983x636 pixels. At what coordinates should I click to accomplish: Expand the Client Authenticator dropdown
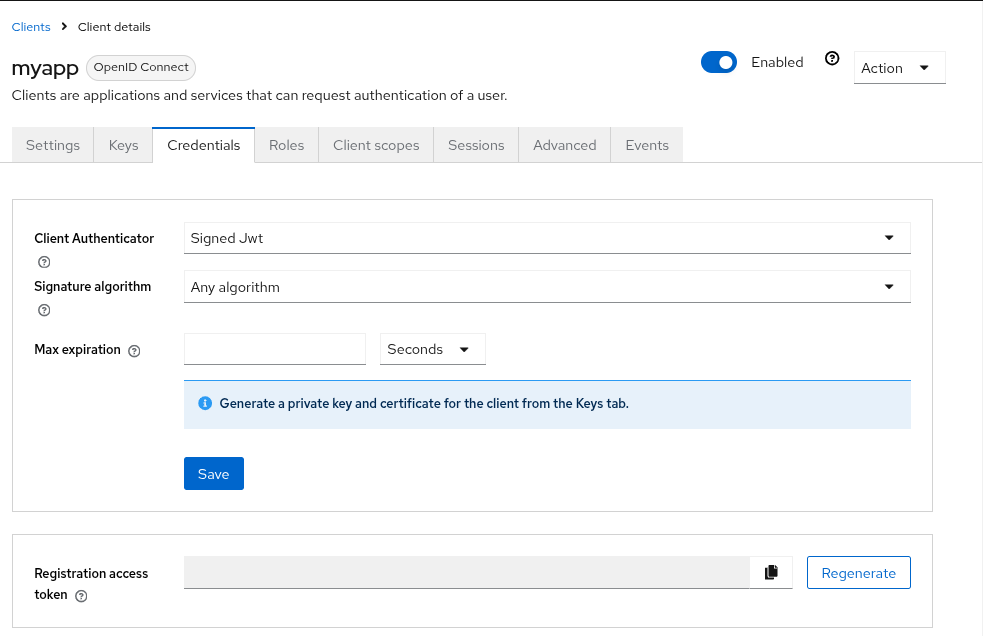click(x=547, y=238)
